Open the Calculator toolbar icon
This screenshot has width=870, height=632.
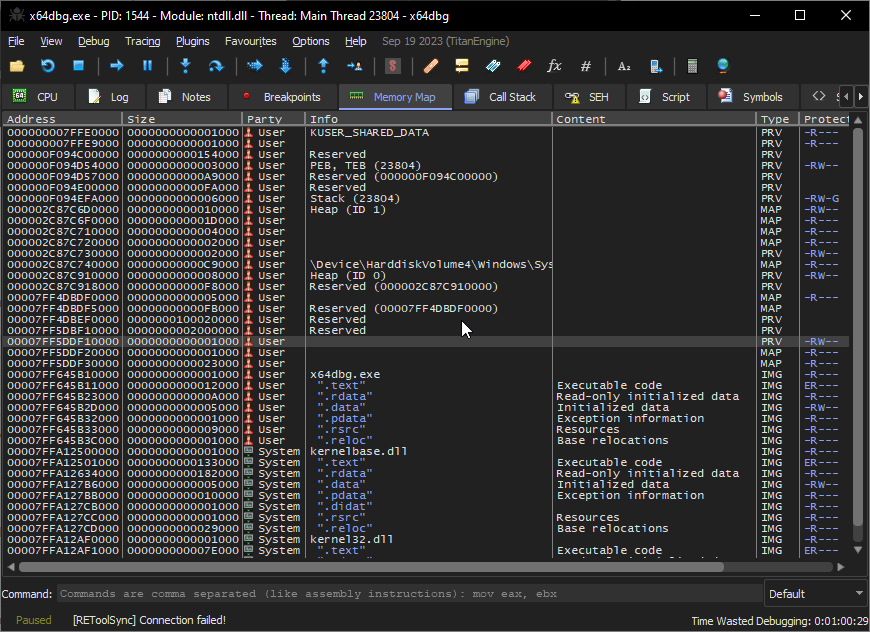(x=692, y=66)
